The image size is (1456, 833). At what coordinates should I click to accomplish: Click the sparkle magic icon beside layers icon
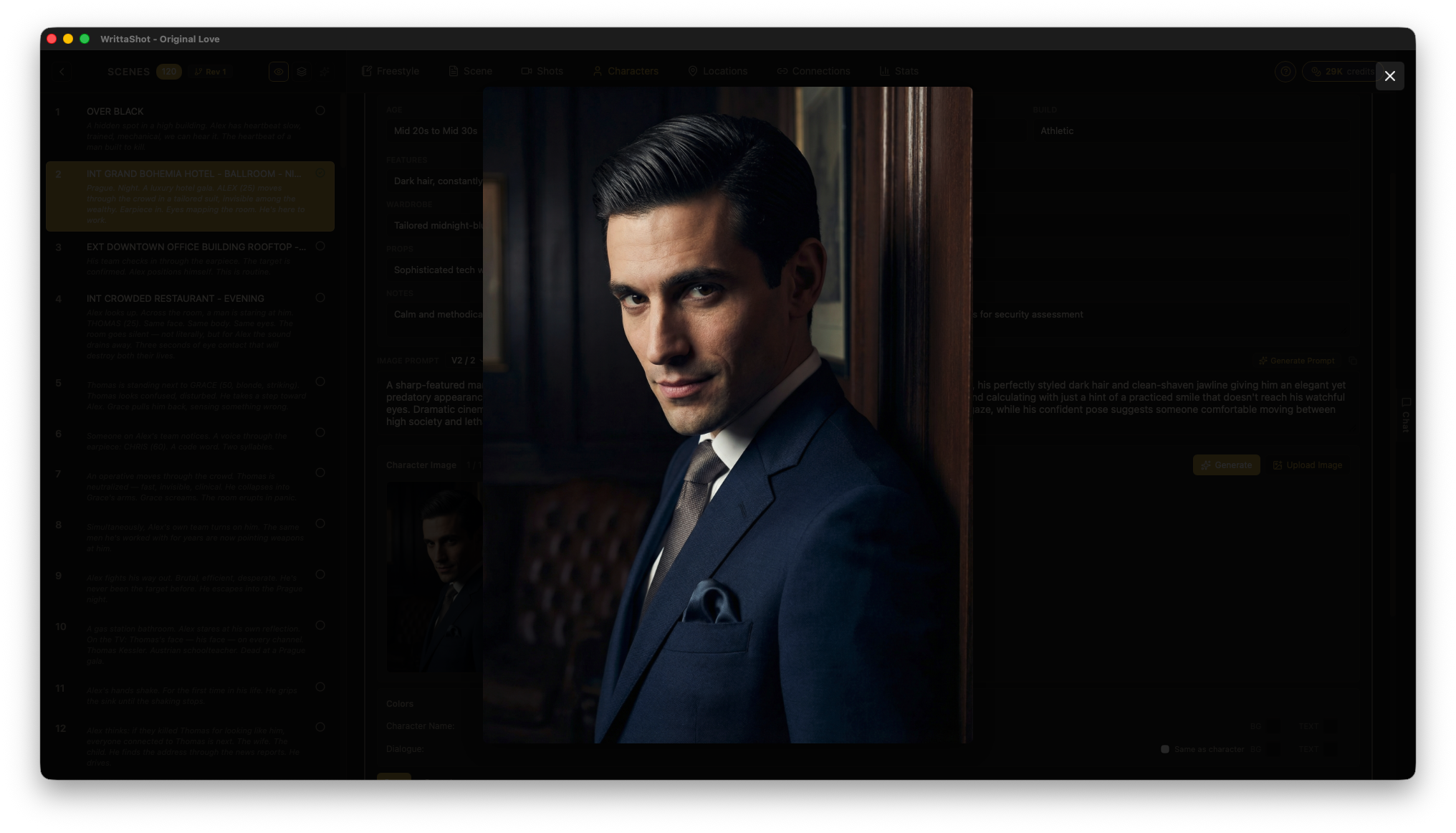pyautogui.click(x=325, y=72)
